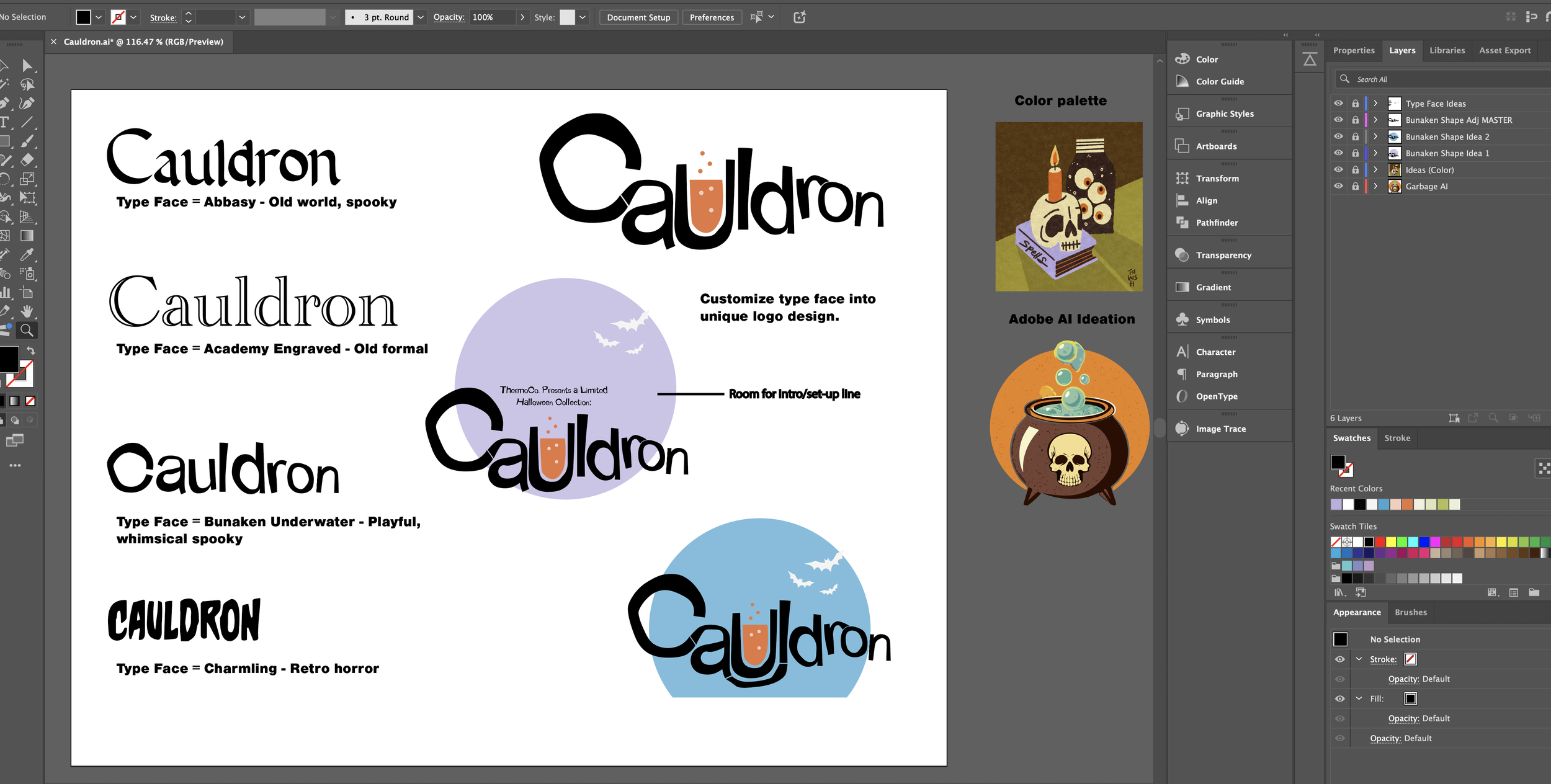Switch to the Properties tab
Viewport: 1551px width, 784px height.
tap(1353, 50)
